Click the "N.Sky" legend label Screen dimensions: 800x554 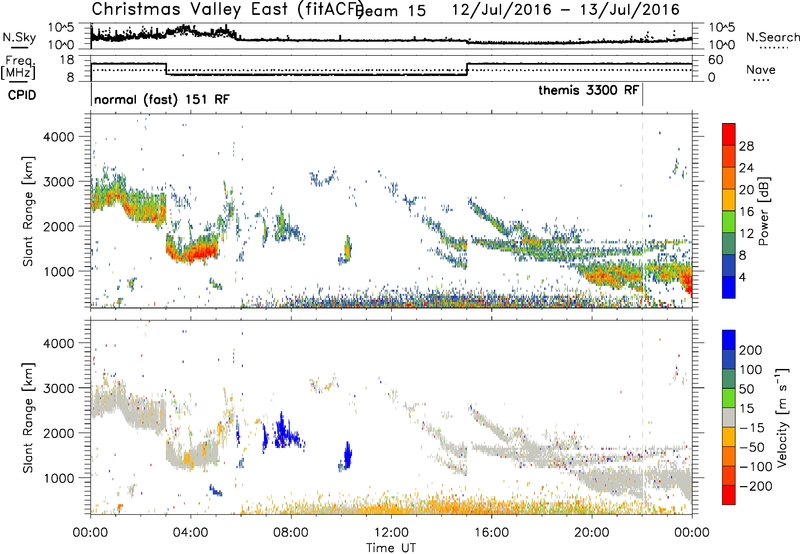pyautogui.click(x=19, y=37)
